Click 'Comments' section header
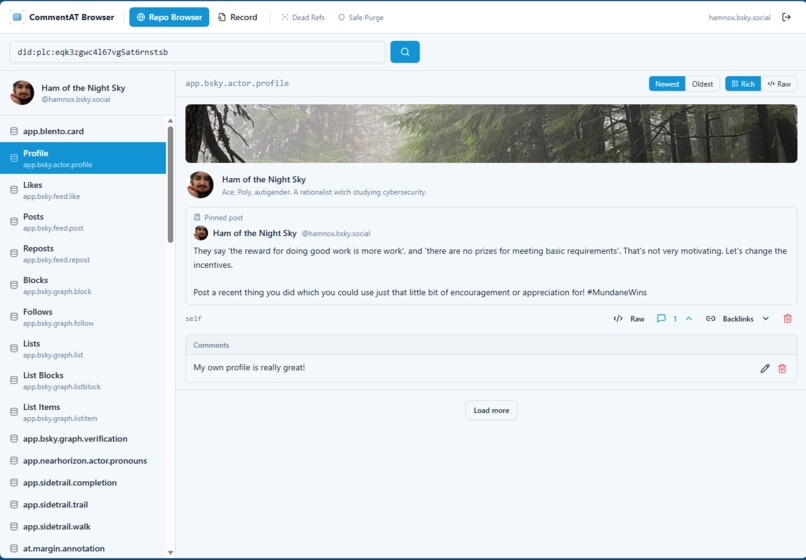Image resolution: width=806 pixels, height=560 pixels. tap(211, 345)
